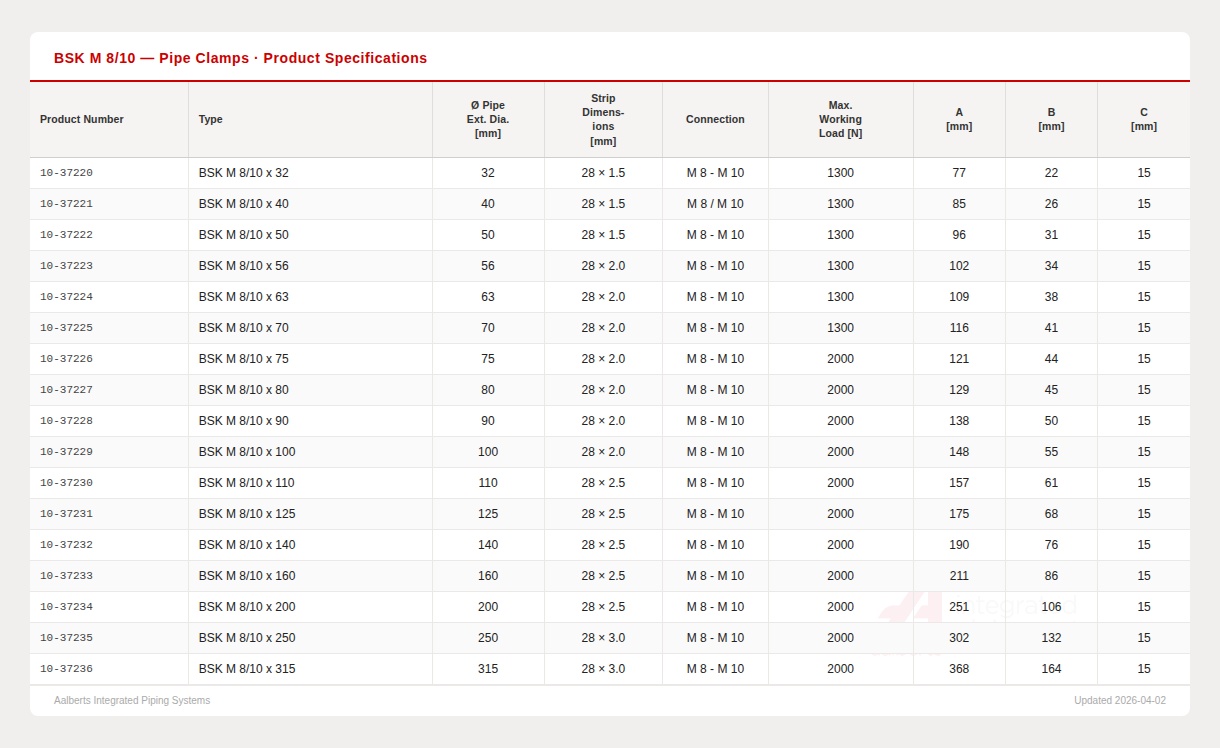Select the B [mm] column header
This screenshot has width=1220, height=748.
(x=1051, y=119)
